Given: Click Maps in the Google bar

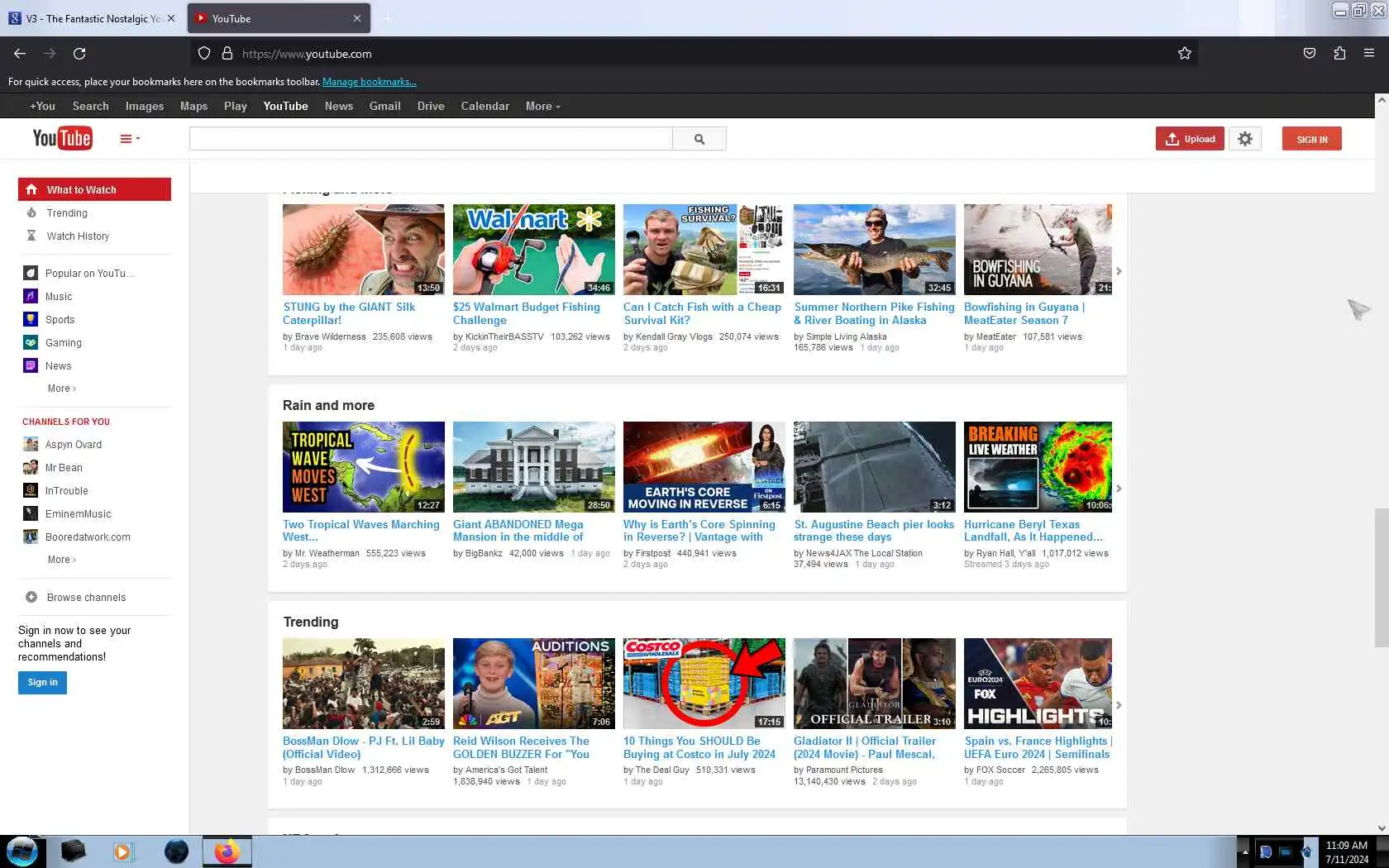Looking at the screenshot, I should 193,106.
